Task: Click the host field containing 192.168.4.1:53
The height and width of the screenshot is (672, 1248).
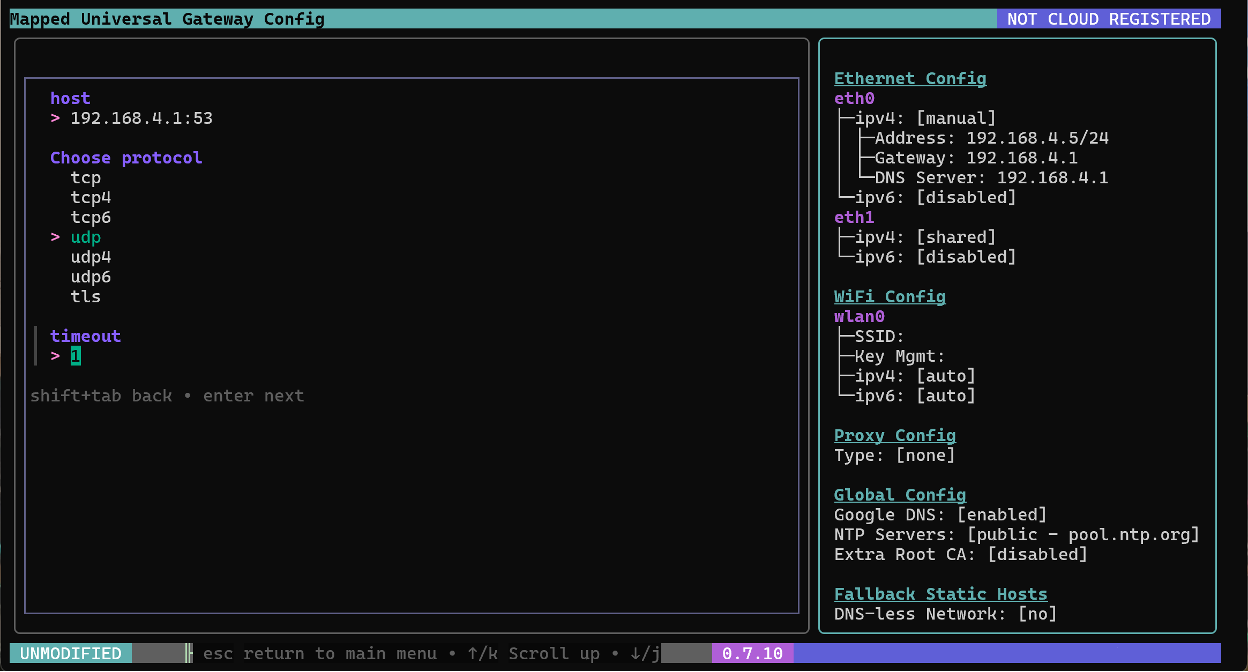Action: tap(142, 118)
